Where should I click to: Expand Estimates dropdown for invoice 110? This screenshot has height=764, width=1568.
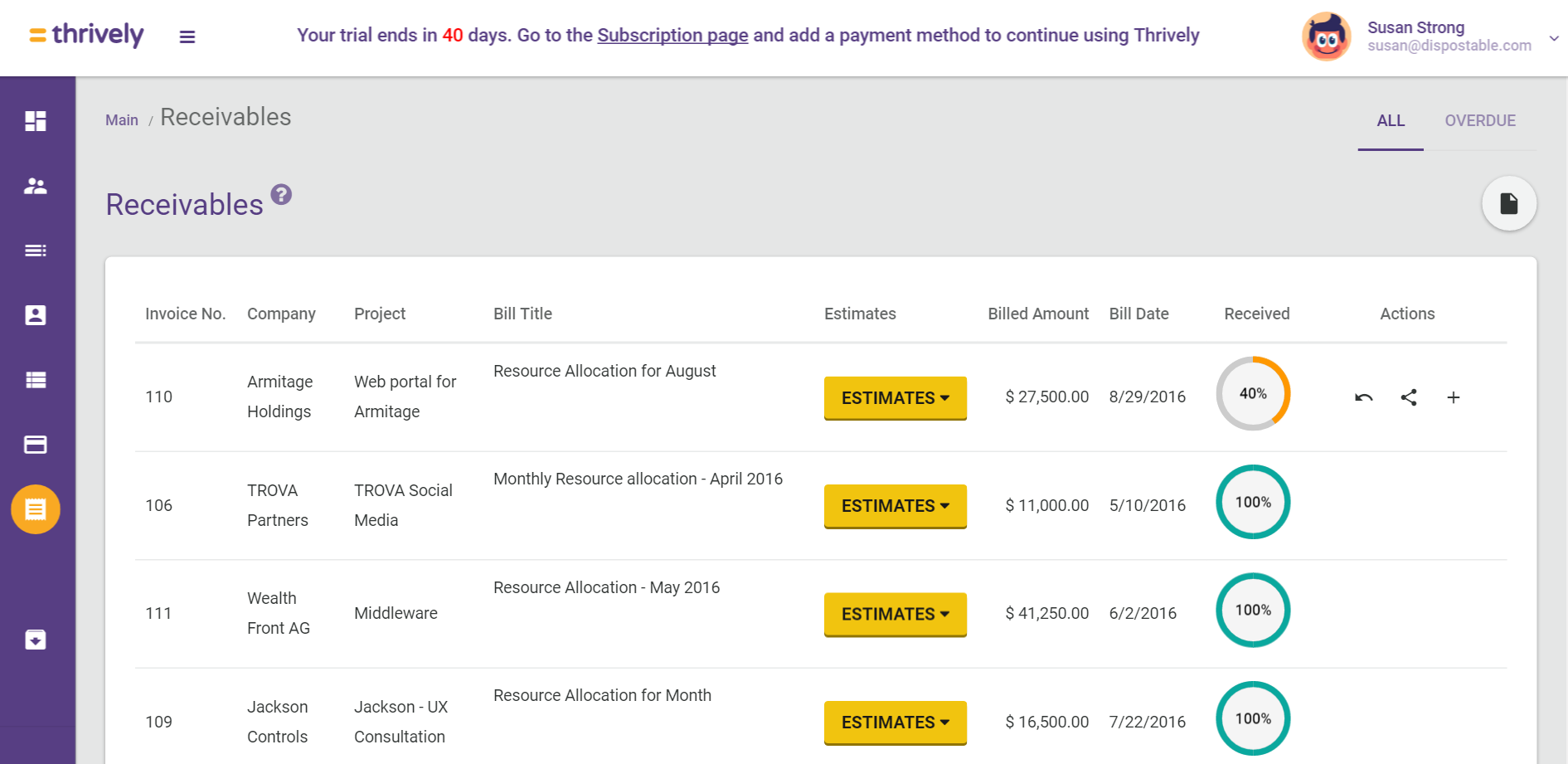(895, 398)
